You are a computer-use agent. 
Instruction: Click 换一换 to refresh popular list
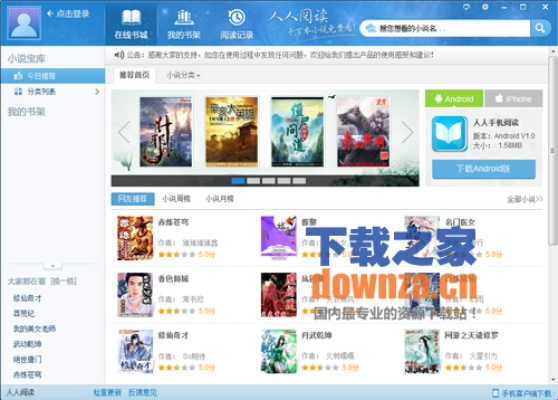click(x=63, y=281)
